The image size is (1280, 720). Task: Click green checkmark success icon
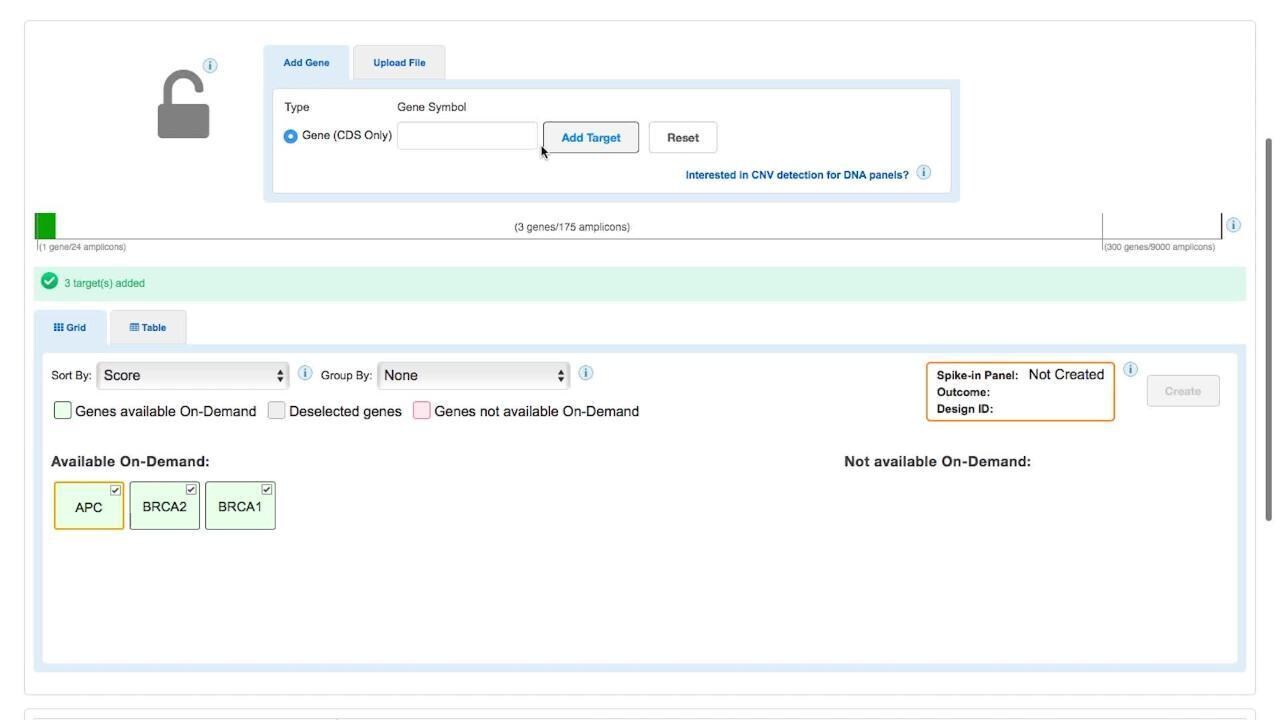(49, 282)
